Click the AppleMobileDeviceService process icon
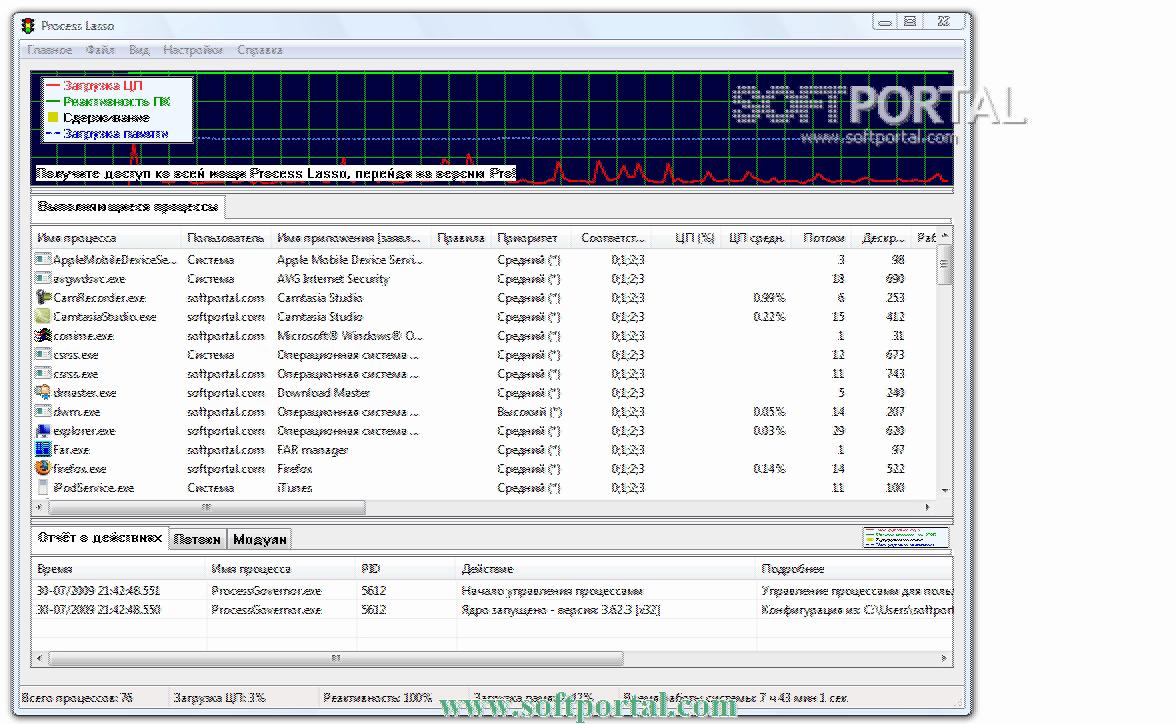 [43, 260]
